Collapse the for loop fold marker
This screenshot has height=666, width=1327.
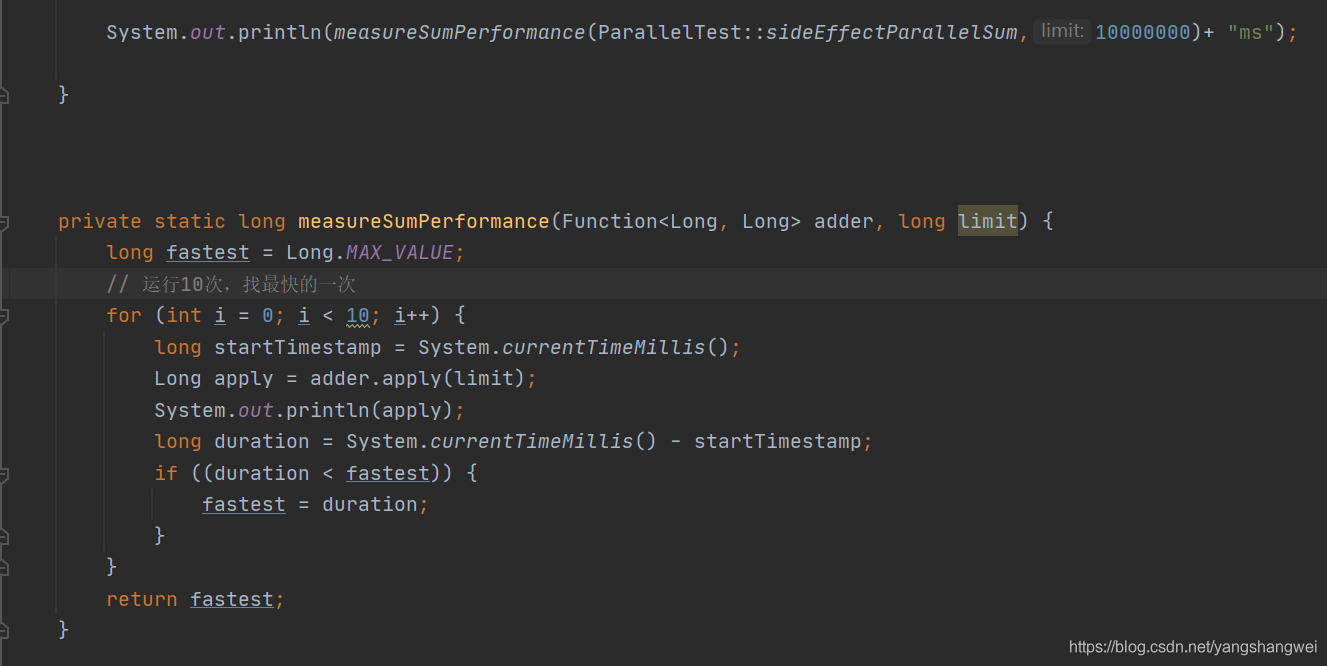(4, 316)
